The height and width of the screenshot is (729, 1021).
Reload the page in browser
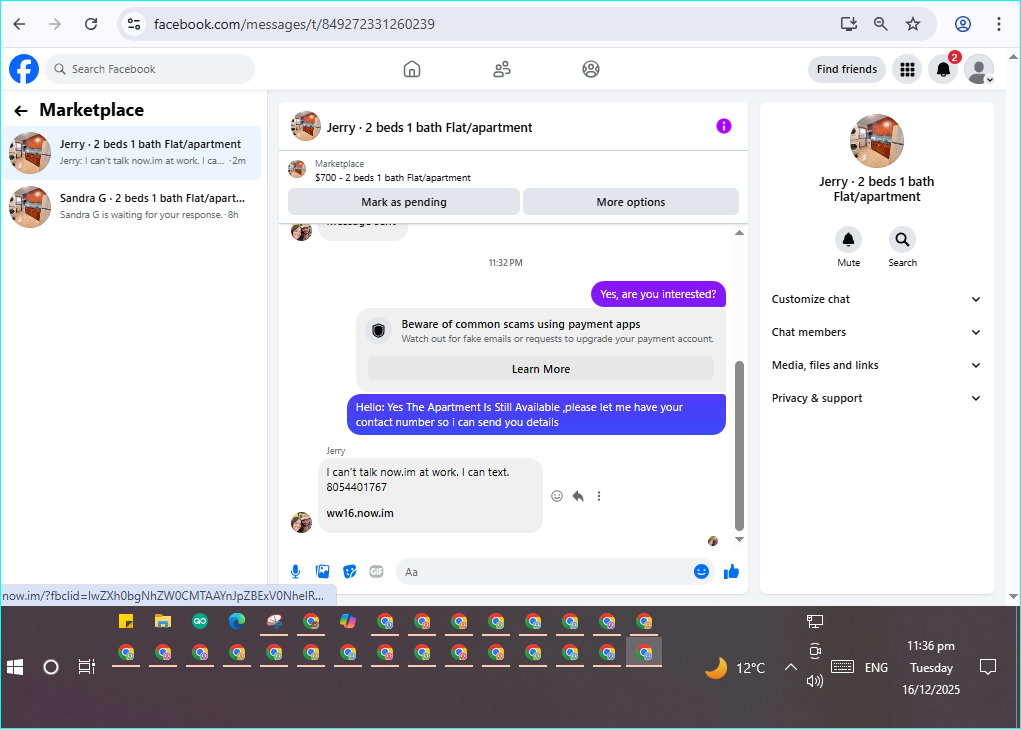(91, 24)
